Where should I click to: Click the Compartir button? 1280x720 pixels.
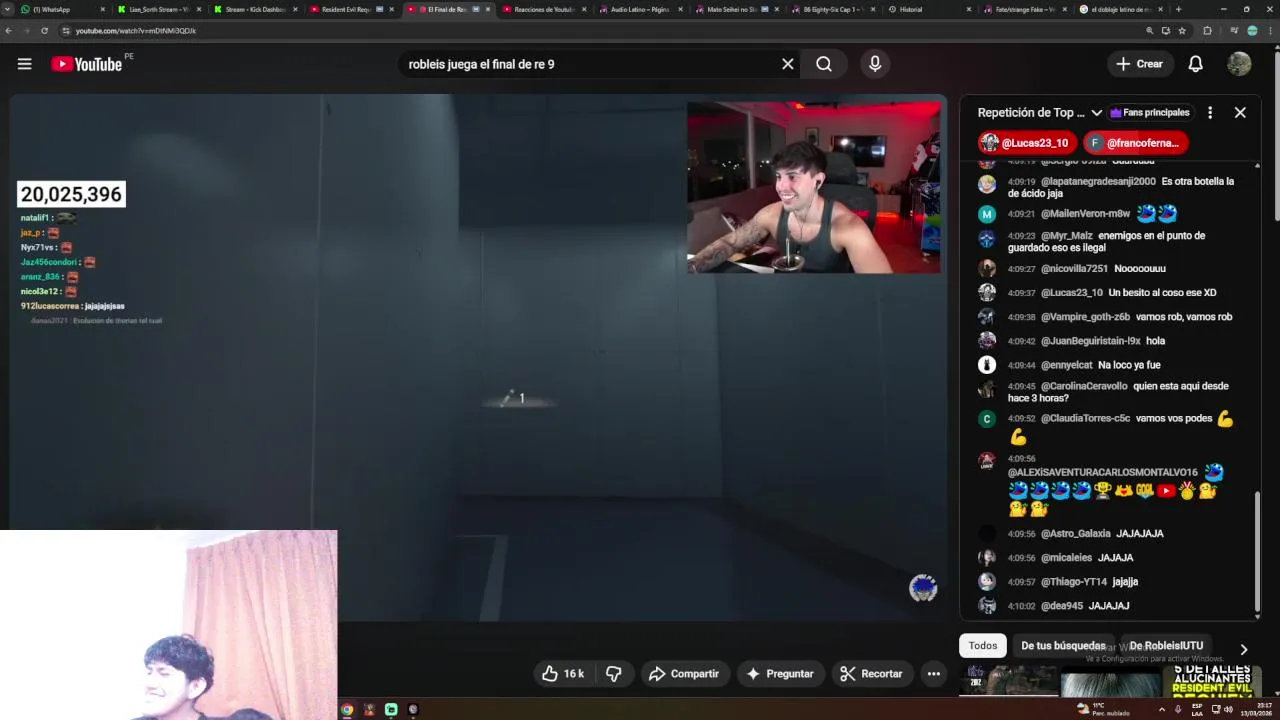[684, 674]
